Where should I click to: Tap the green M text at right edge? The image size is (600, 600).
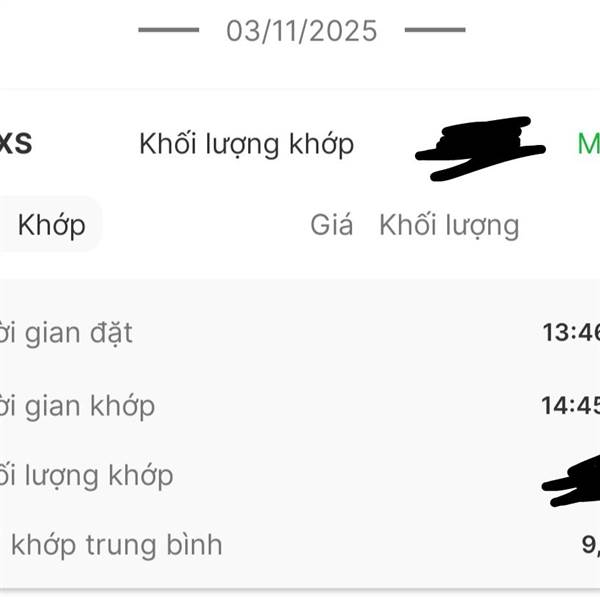[x=588, y=144]
